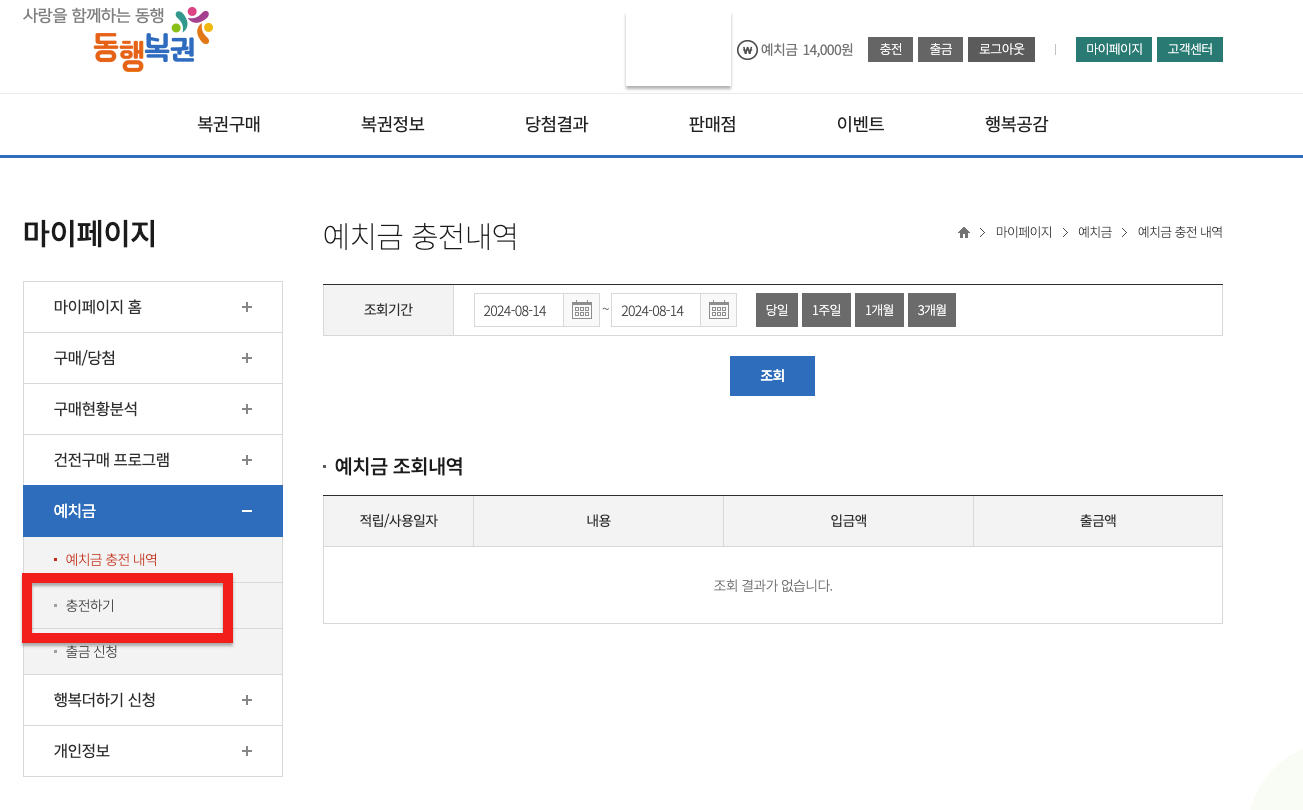This screenshot has width=1303, height=810.
Task: Select the 1주일 period button
Action: [826, 310]
